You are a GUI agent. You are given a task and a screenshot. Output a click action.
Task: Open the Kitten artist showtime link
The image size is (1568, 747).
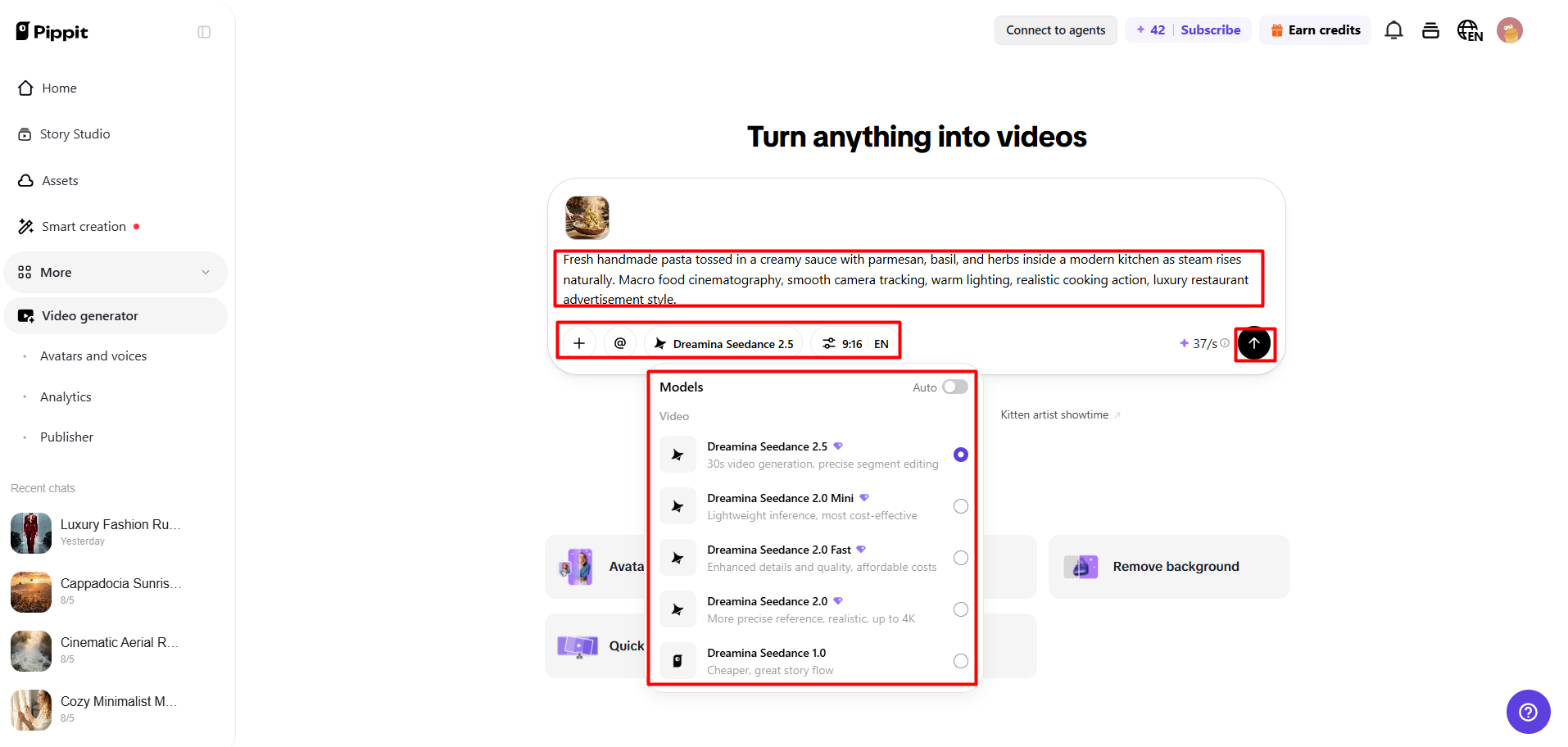pos(1059,414)
